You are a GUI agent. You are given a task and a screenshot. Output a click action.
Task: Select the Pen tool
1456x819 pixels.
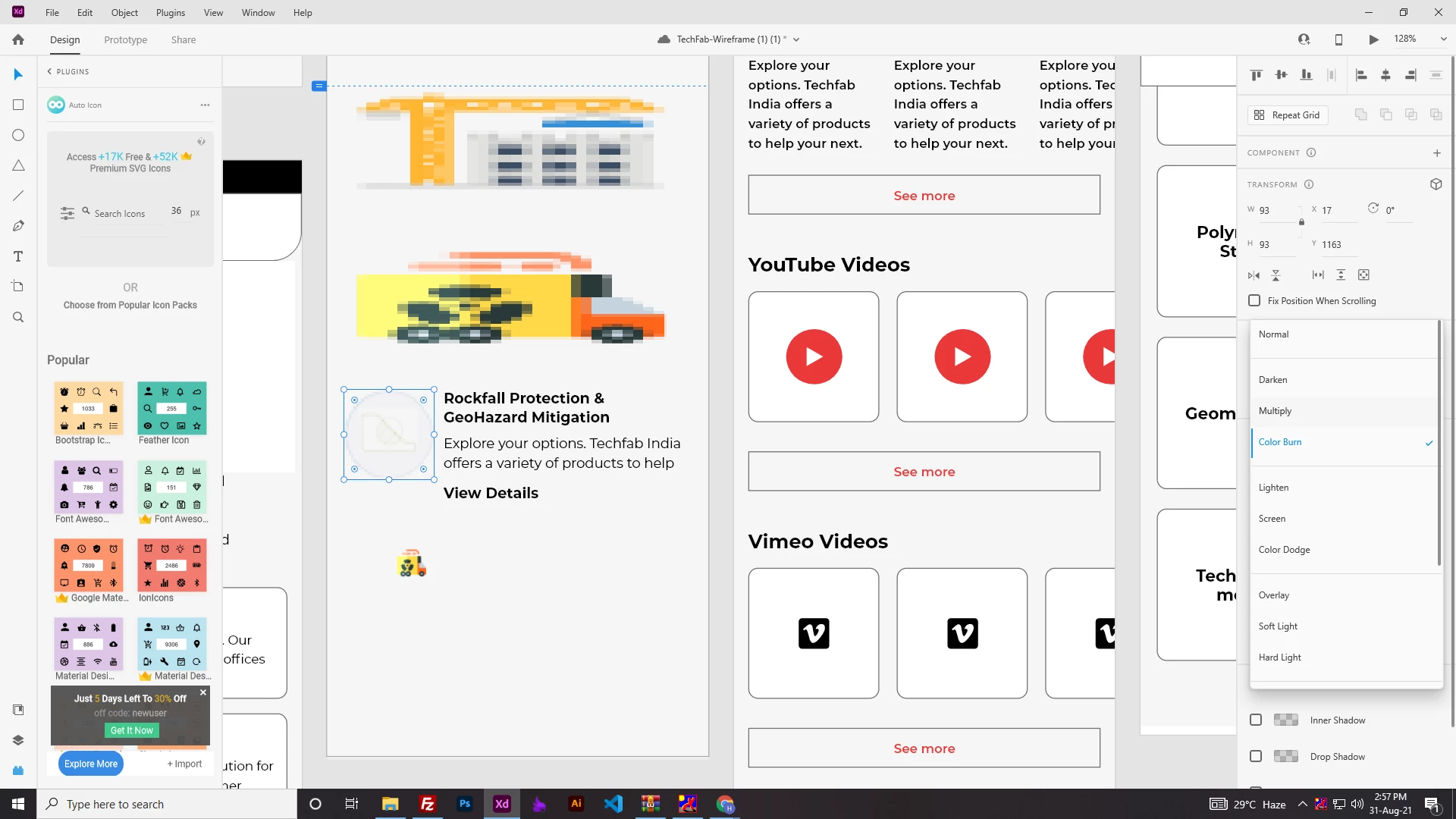pyautogui.click(x=18, y=226)
